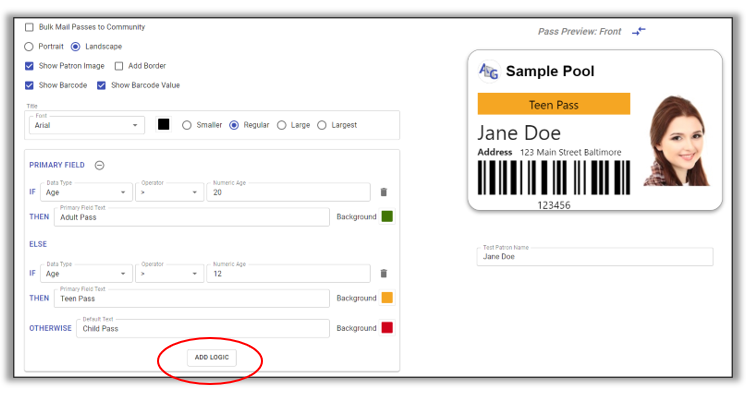Choose Large title size
Screen dimensions: 746x395
pyautogui.click(x=282, y=125)
